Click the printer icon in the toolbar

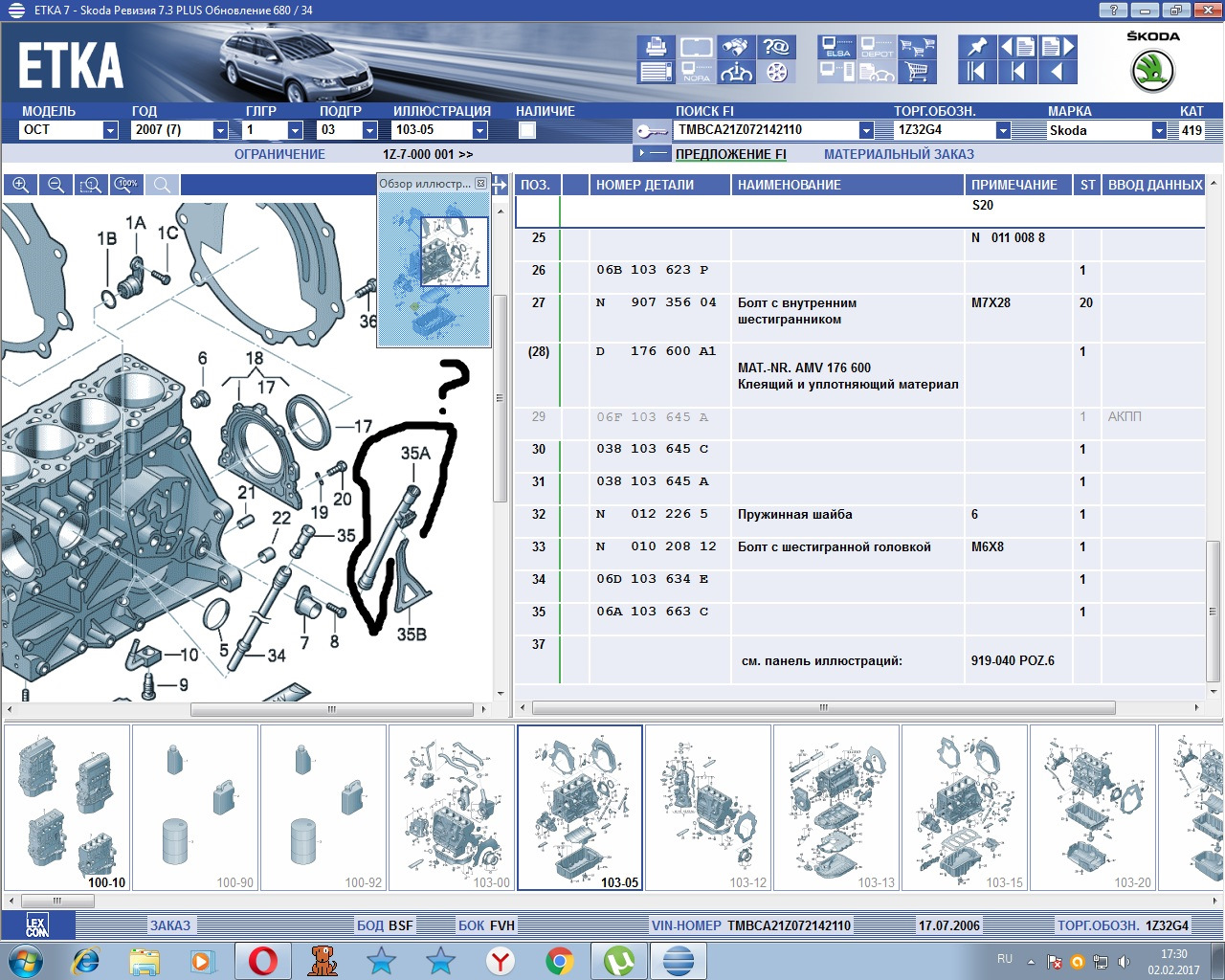[x=657, y=47]
